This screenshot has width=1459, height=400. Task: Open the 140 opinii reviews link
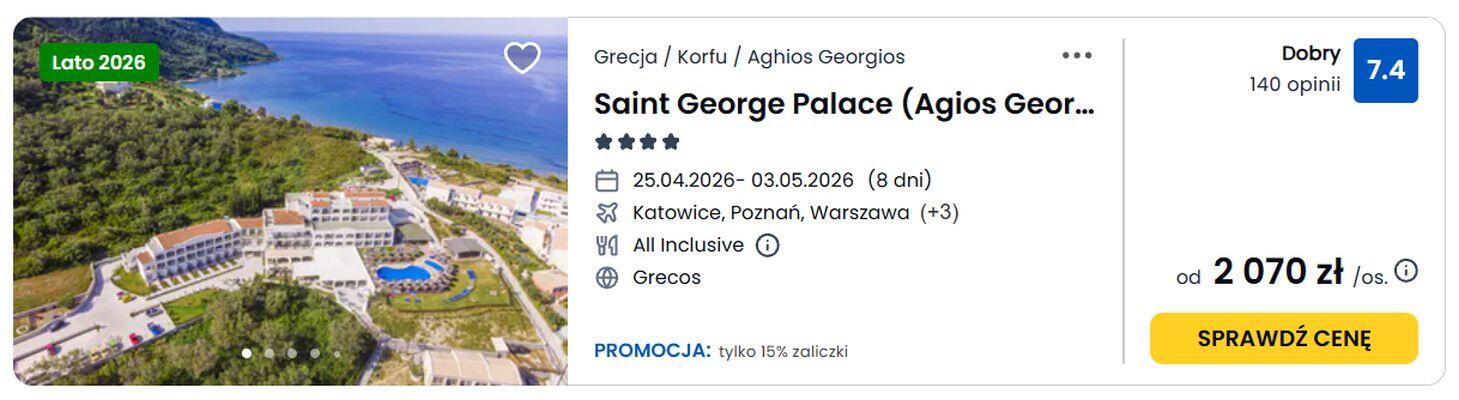click(x=1294, y=85)
